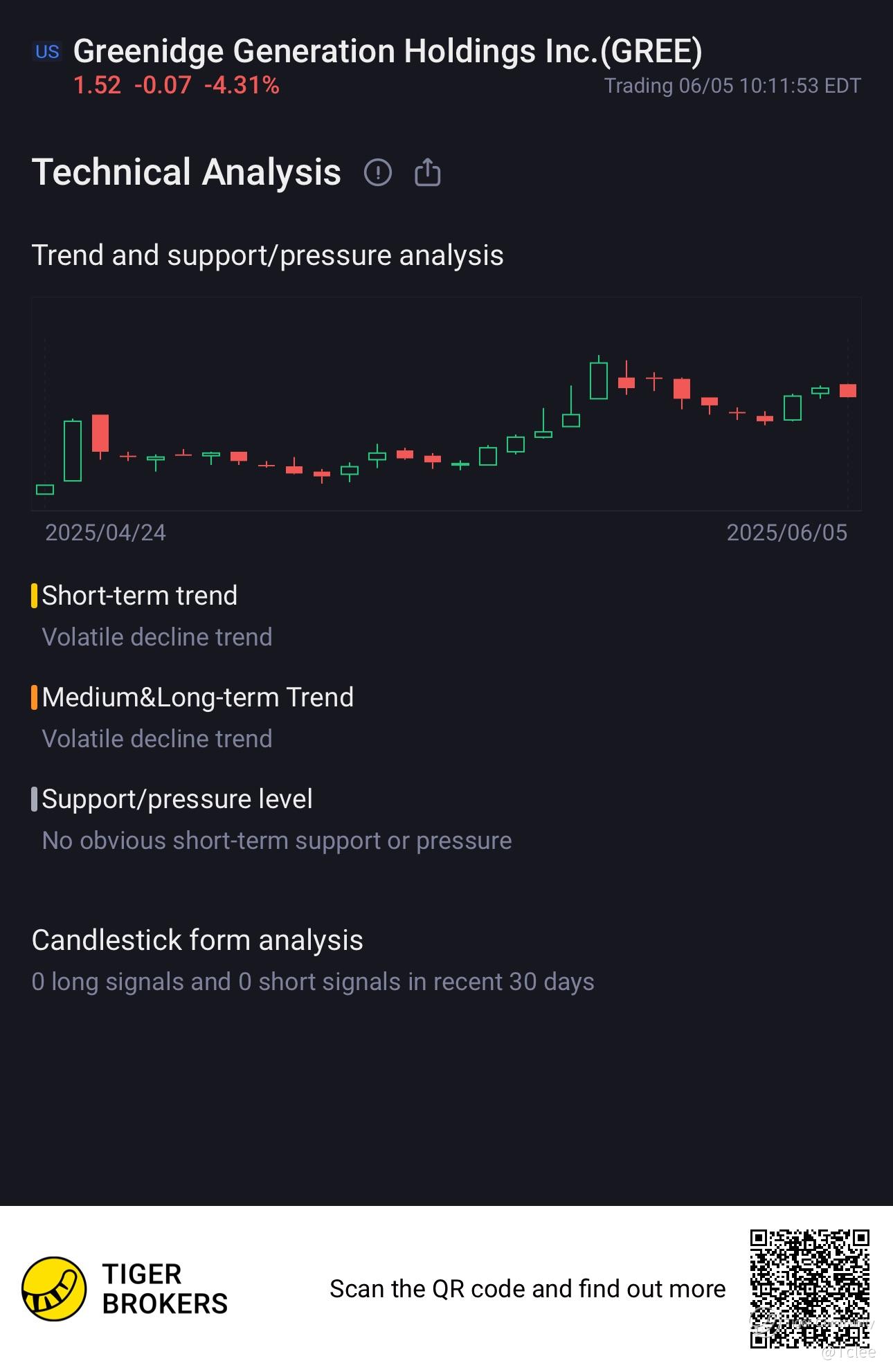Click the yellow marker beside Short-term trend
The width and height of the screenshot is (893, 1372).
pos(34,596)
